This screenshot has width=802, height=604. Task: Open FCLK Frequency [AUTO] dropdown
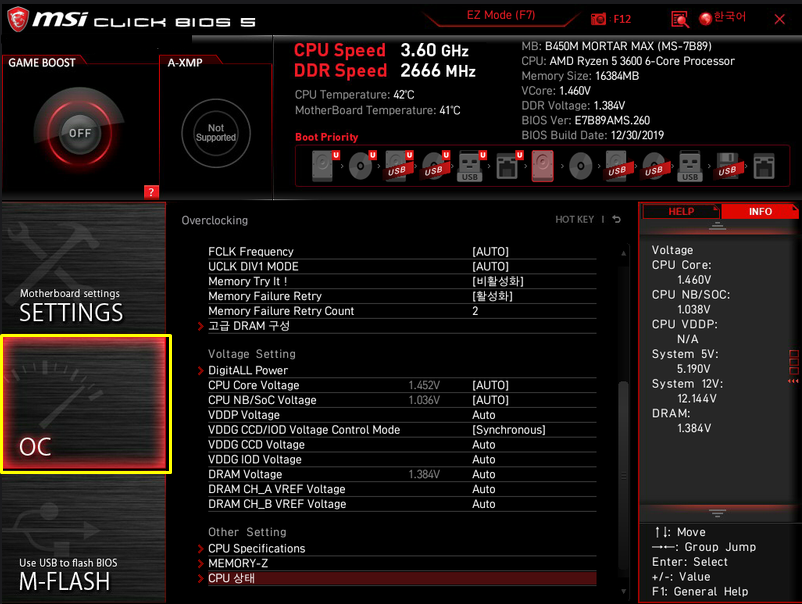pos(490,252)
